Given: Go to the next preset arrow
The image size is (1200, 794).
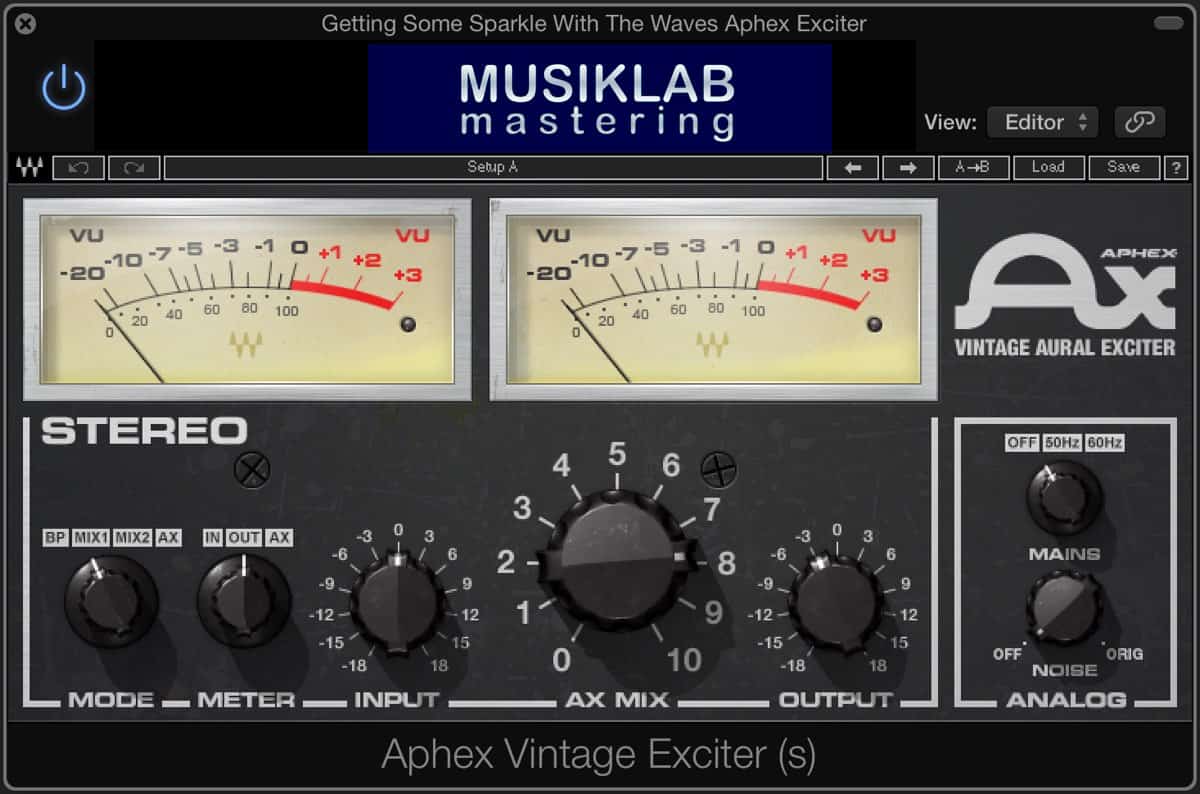Looking at the screenshot, I should (908, 168).
